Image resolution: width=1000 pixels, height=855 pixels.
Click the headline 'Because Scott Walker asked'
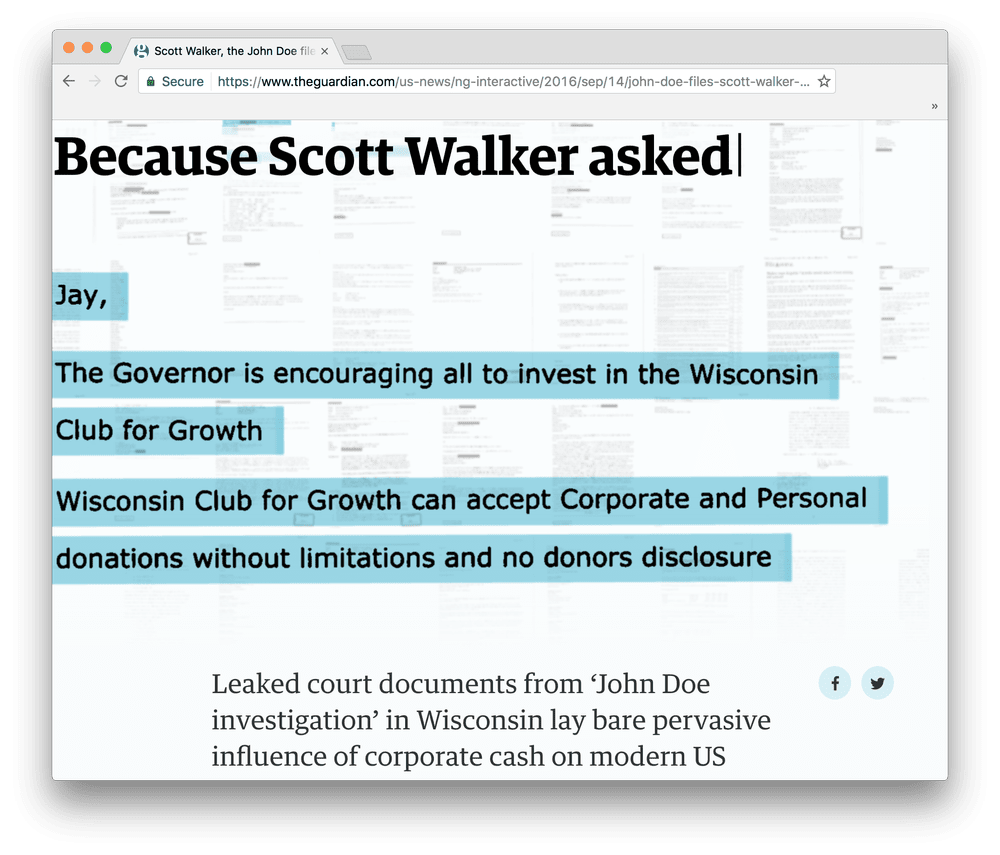tap(393, 156)
